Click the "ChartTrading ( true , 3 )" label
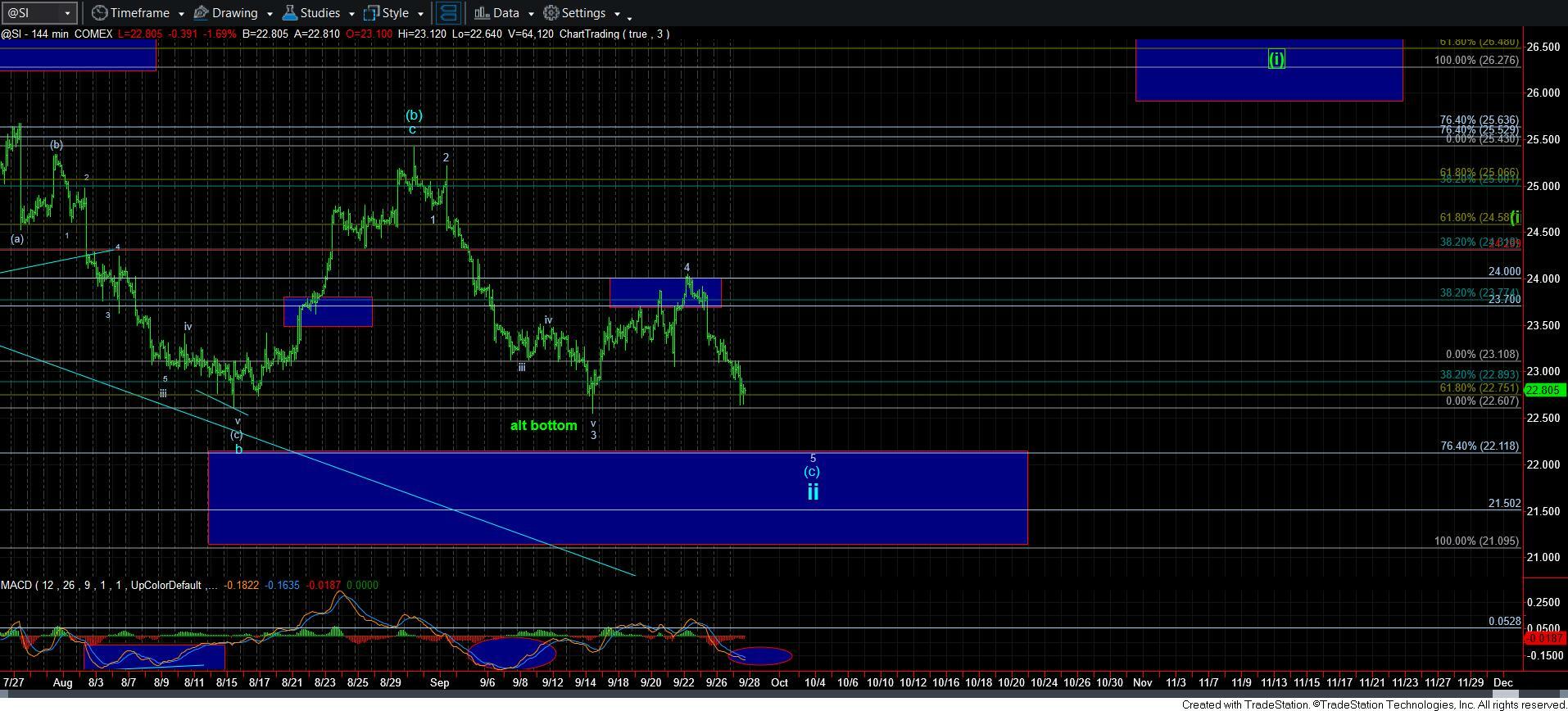1568x711 pixels. 613,34
